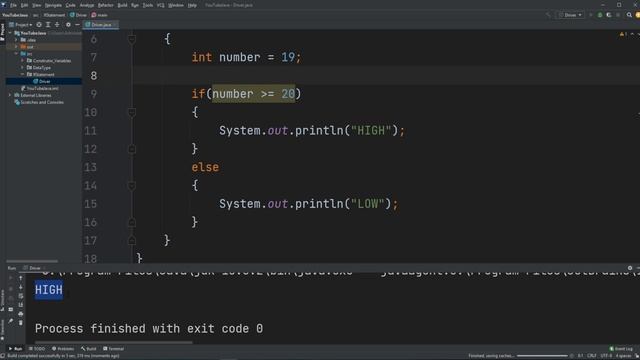Expand the .idea folder
Viewport: 640px width, 360px height.
[x=16, y=40]
